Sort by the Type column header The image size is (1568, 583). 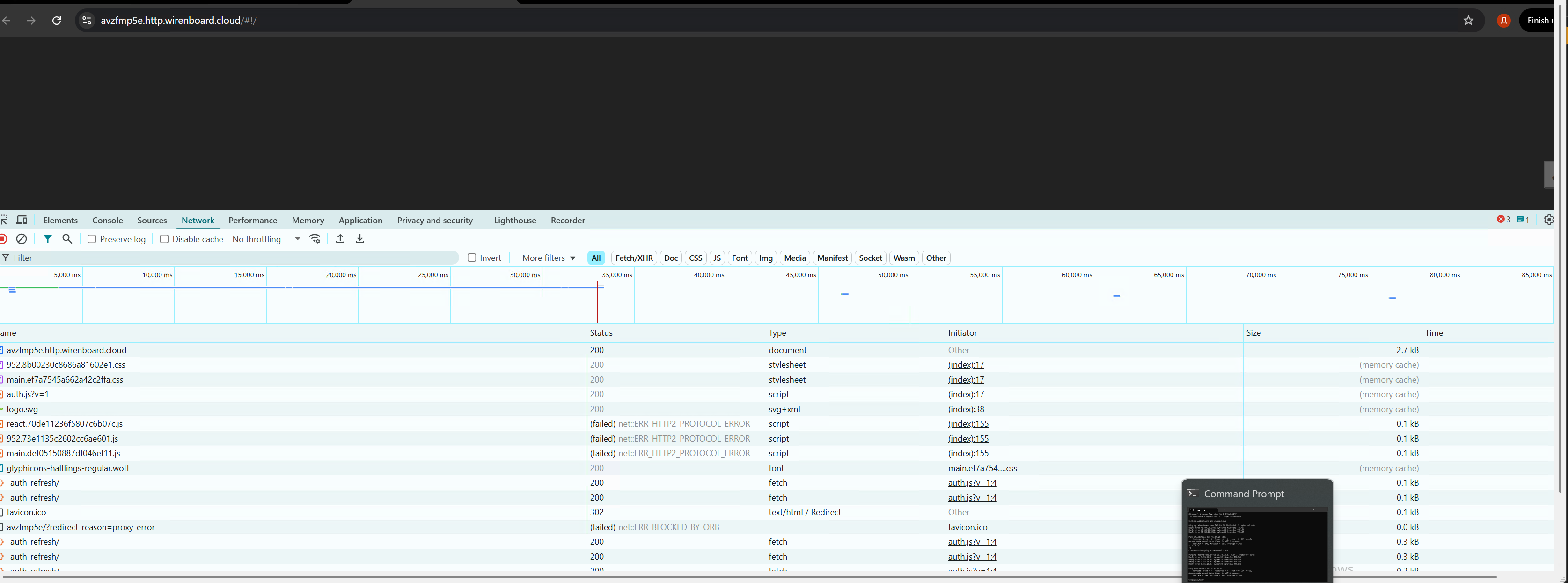[855, 332]
